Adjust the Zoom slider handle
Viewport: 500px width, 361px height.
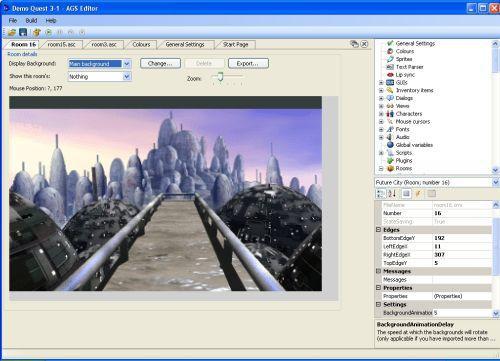click(220, 77)
